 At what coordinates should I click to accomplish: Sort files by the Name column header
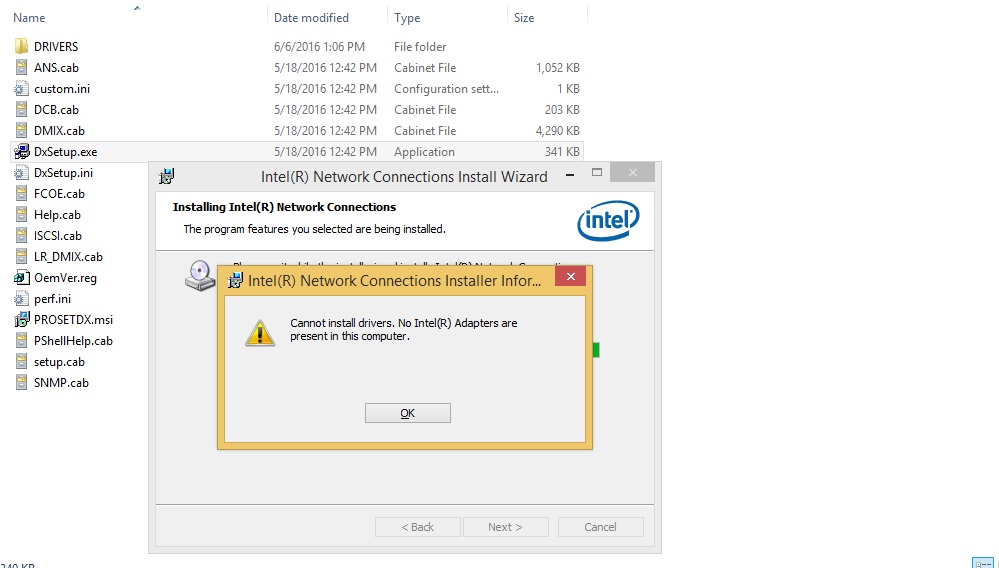tap(29, 18)
